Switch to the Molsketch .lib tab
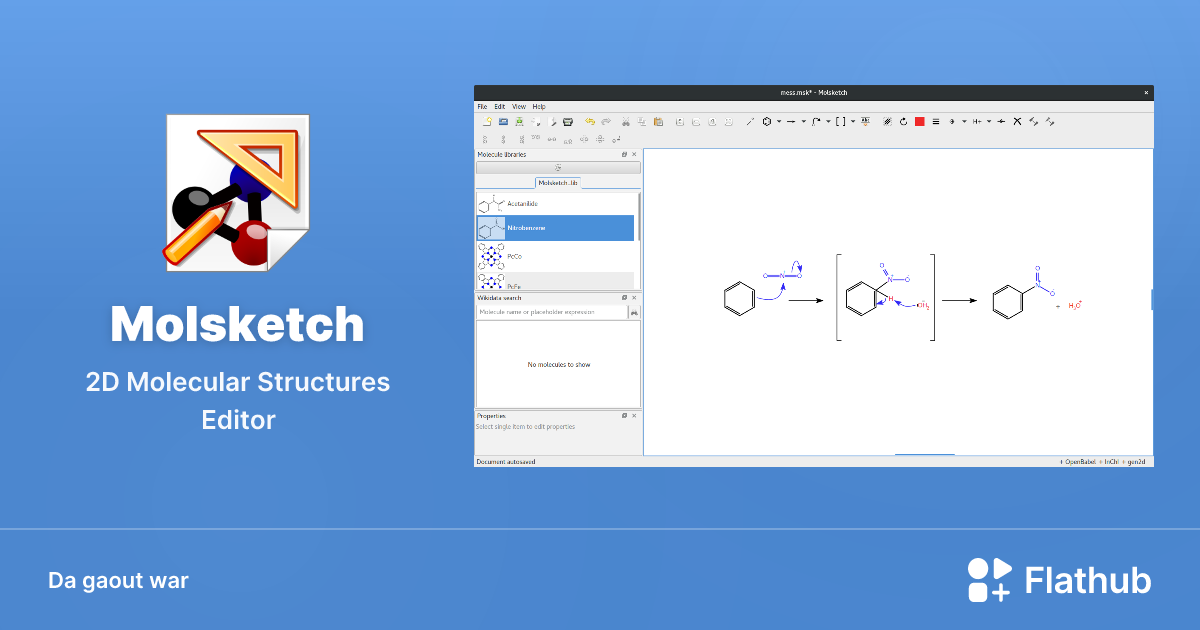This screenshot has height=630, width=1200. point(559,182)
